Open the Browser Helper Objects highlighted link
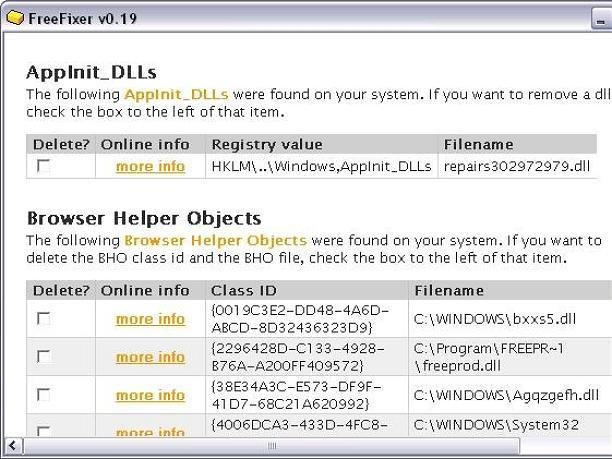This screenshot has height=459, width=612. point(215,240)
